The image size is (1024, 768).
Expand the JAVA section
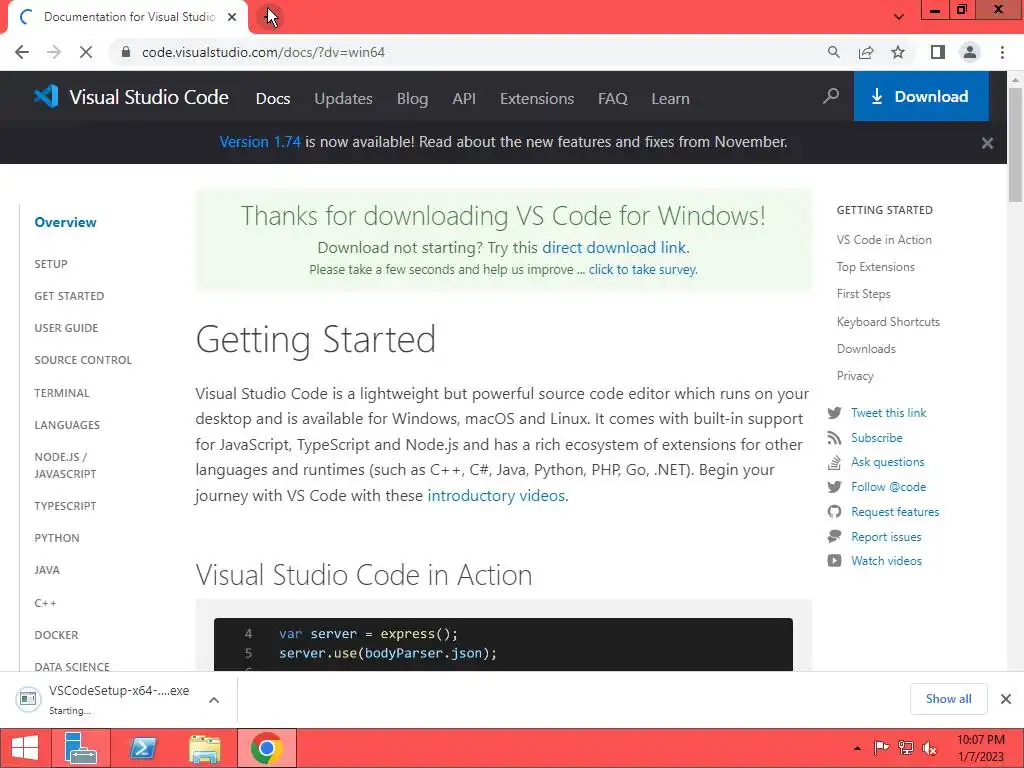click(x=47, y=570)
